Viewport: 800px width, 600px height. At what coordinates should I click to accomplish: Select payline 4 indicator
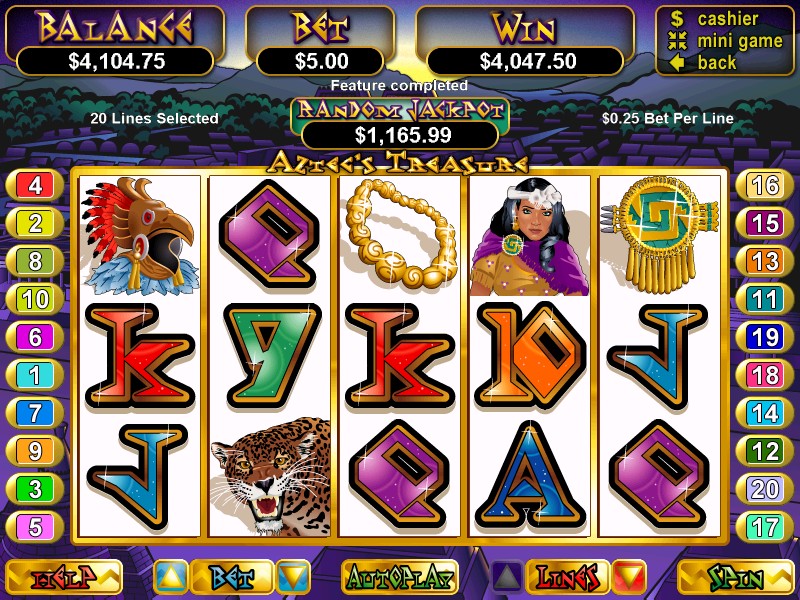[x=35, y=185]
